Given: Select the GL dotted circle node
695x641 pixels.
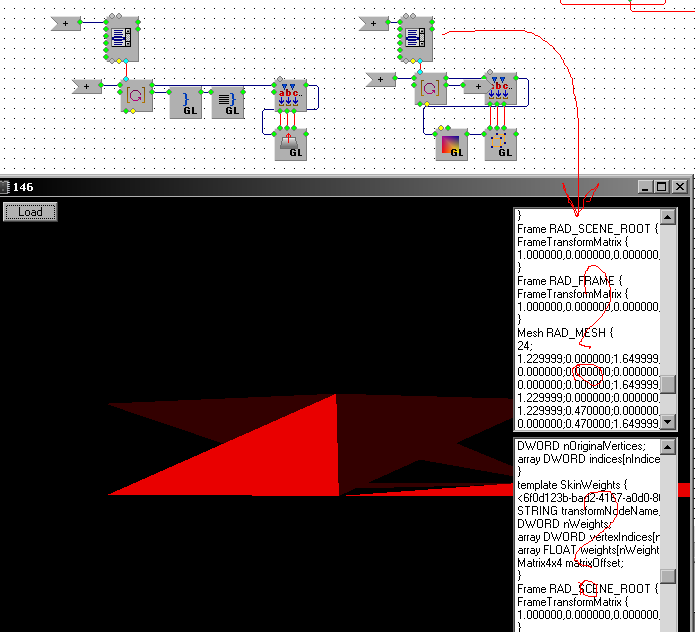Looking at the screenshot, I should point(500,146).
